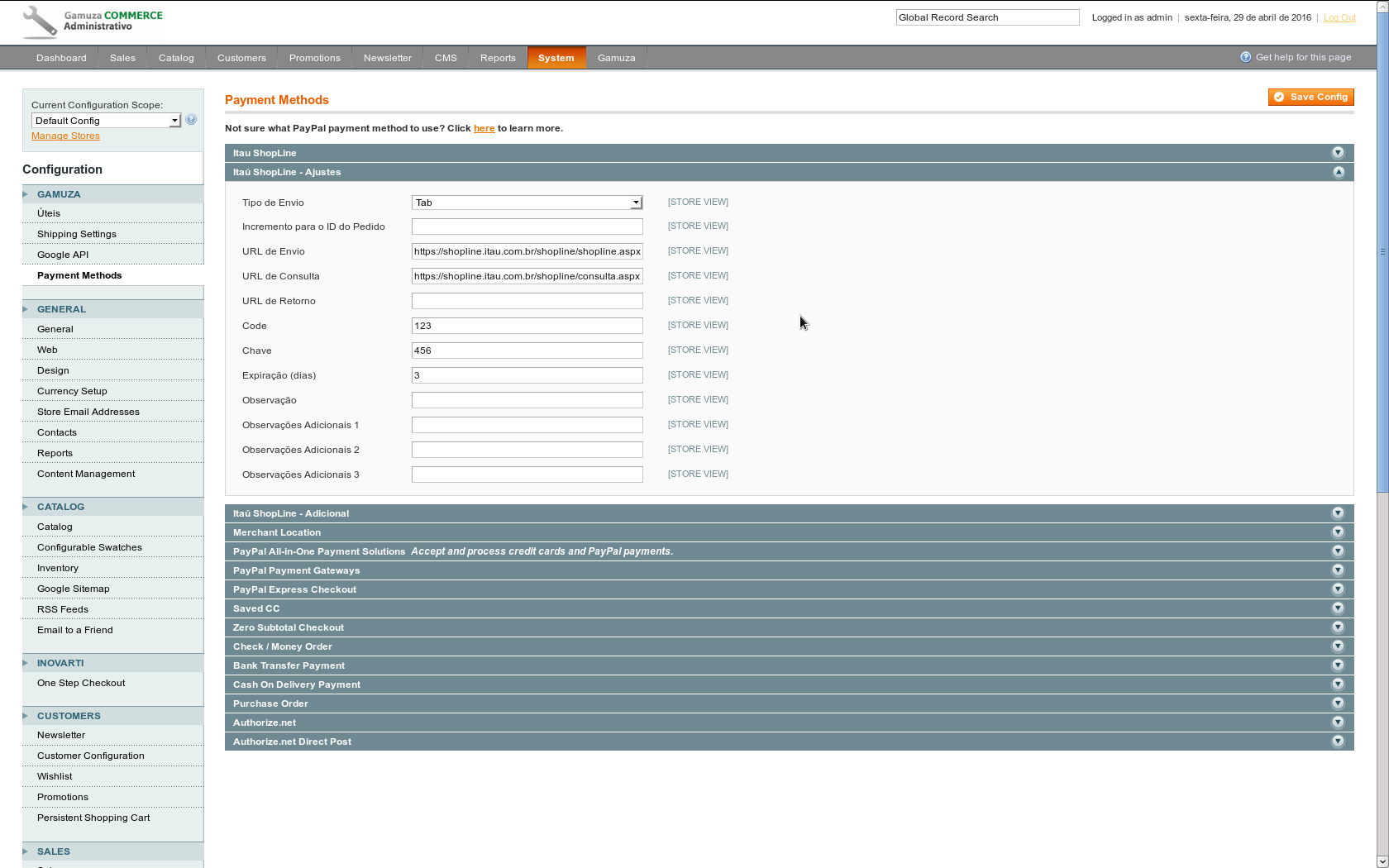Click the scrollbar down arrow
The image size is (1389, 868).
(1382, 861)
